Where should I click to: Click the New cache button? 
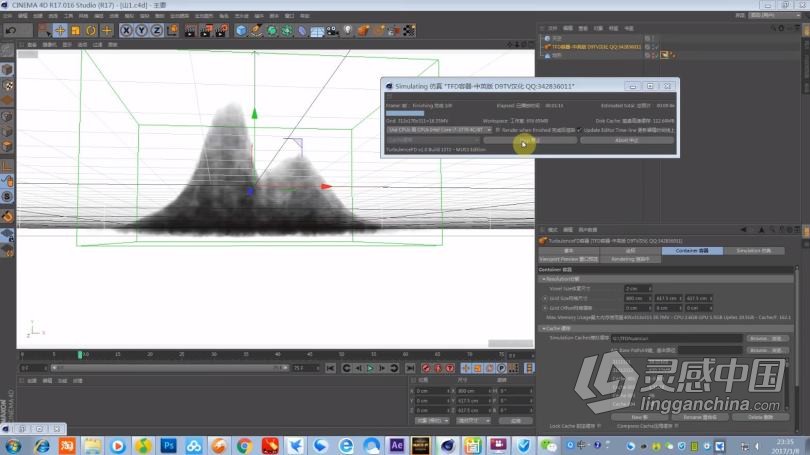click(x=640, y=417)
